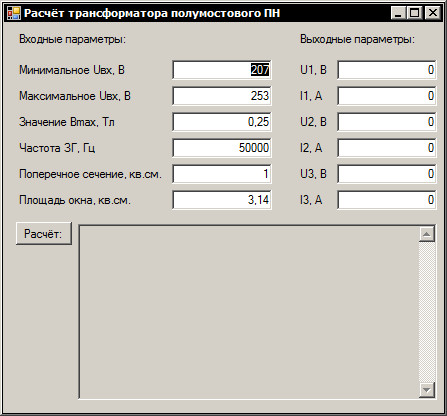The height and width of the screenshot is (416, 447).
Task: Maximize the calculator window
Action: point(415,13)
